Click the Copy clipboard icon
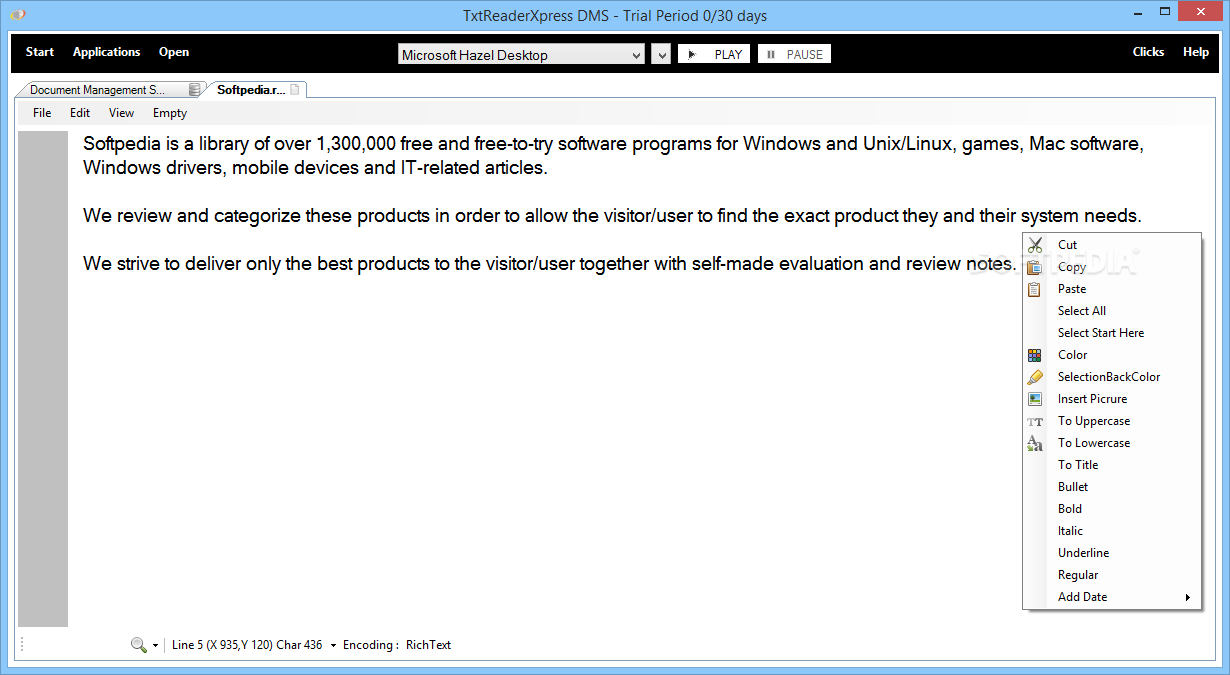This screenshot has height=675, width=1230. pos(1035,267)
